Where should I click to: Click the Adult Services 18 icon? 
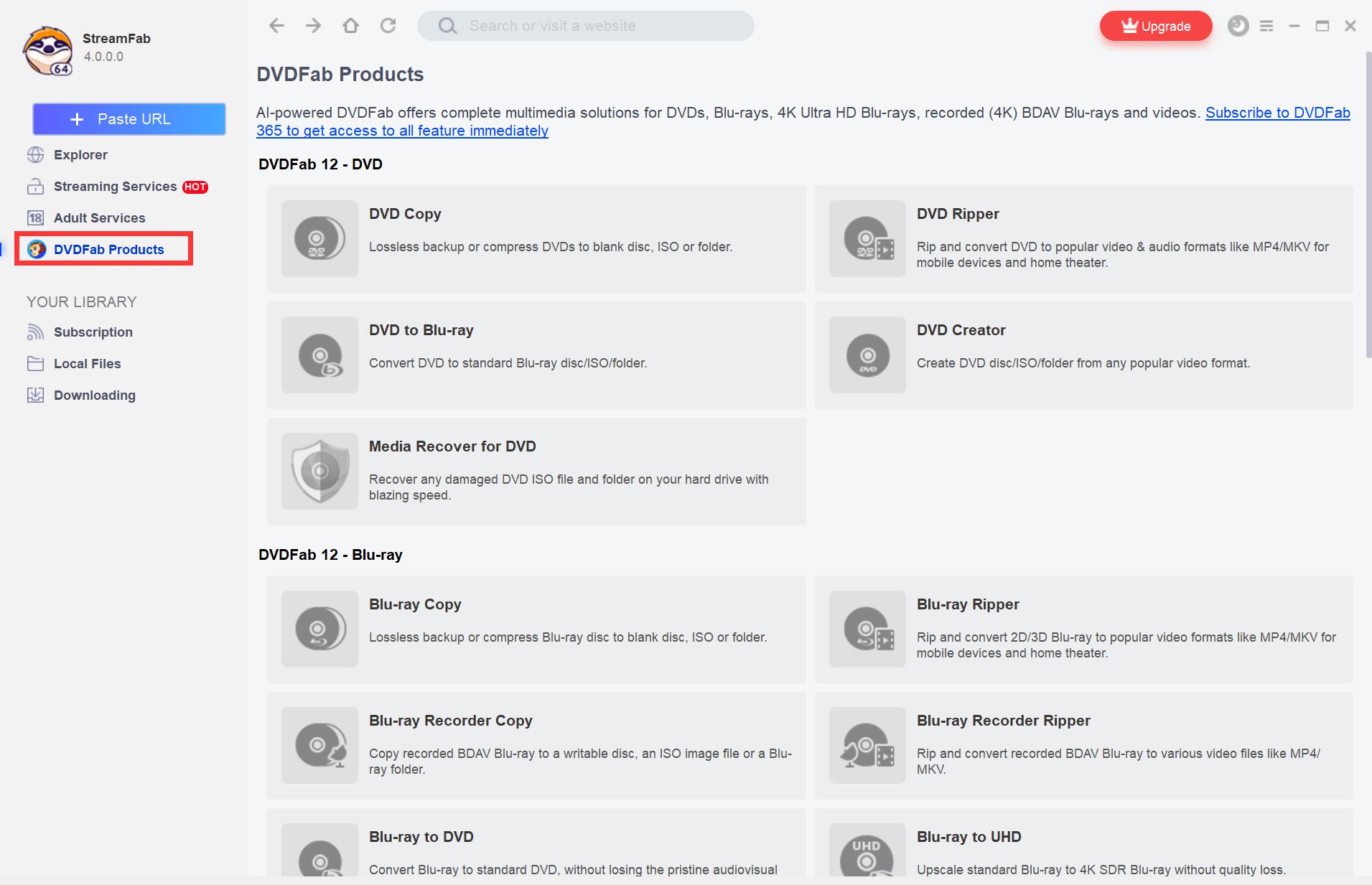35,217
